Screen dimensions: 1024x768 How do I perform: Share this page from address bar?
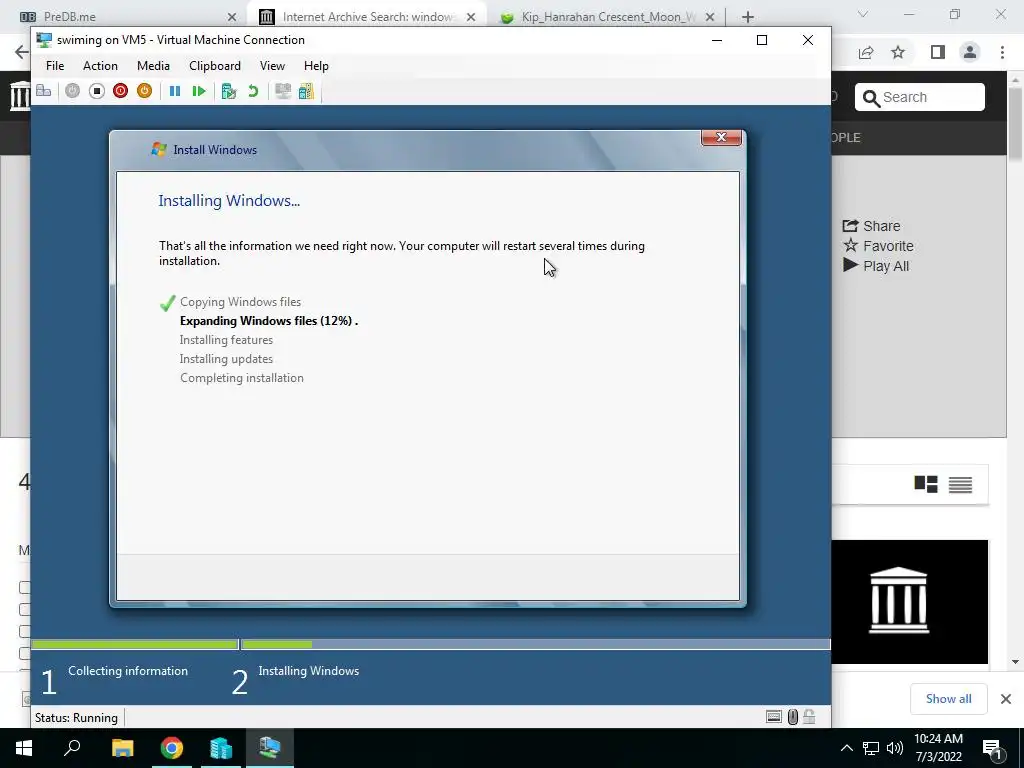866,53
